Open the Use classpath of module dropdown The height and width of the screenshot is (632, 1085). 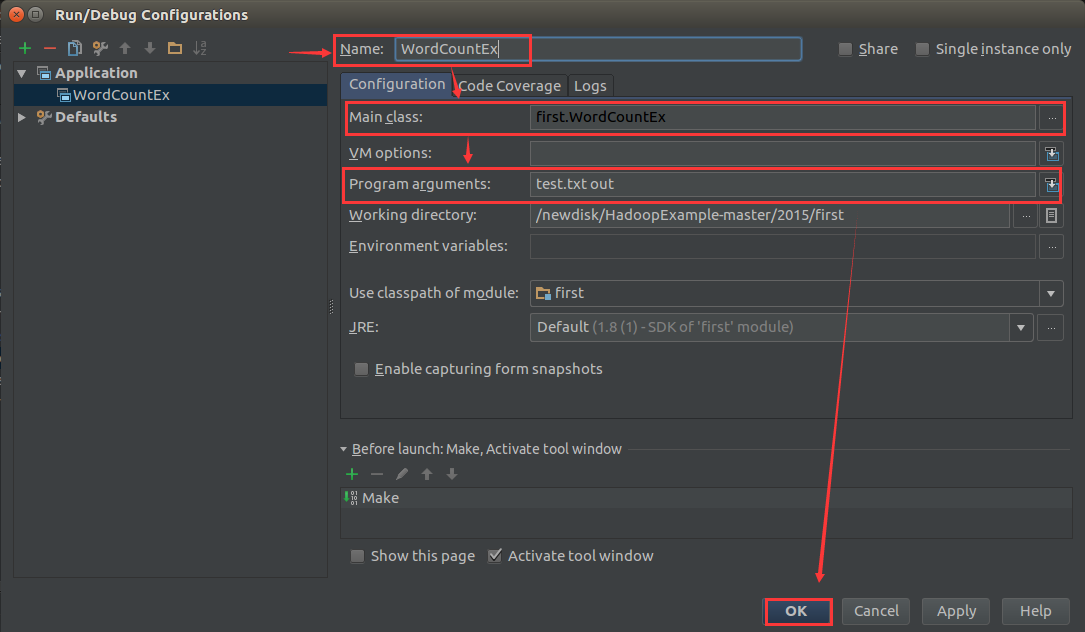pos(1050,293)
